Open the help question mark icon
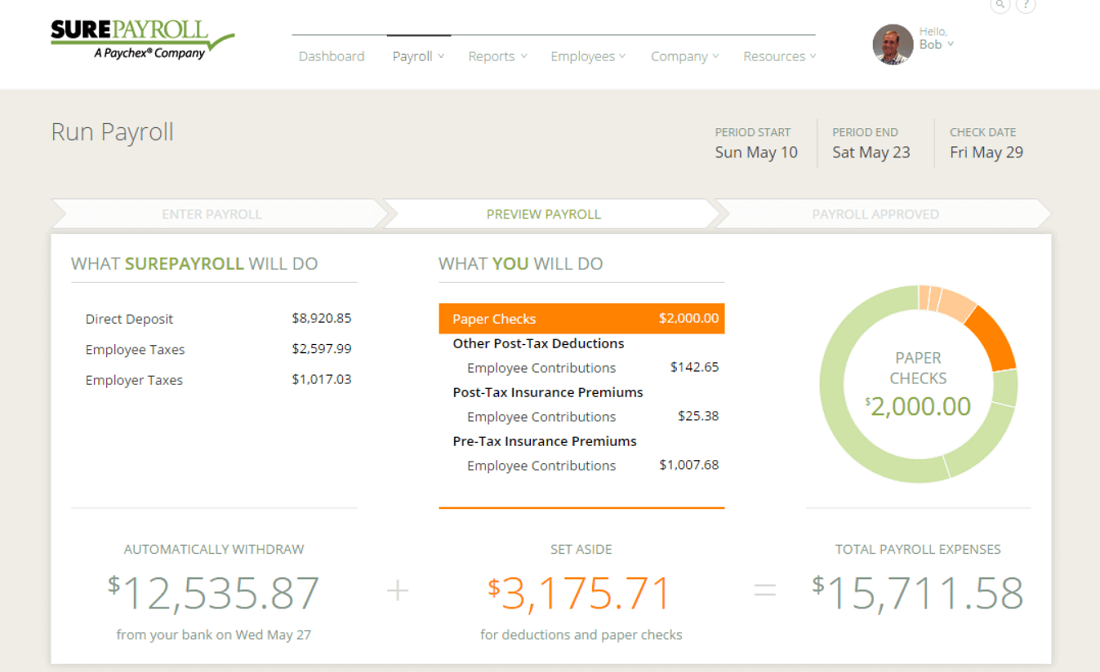This screenshot has height=672, width=1100. coord(1026,5)
